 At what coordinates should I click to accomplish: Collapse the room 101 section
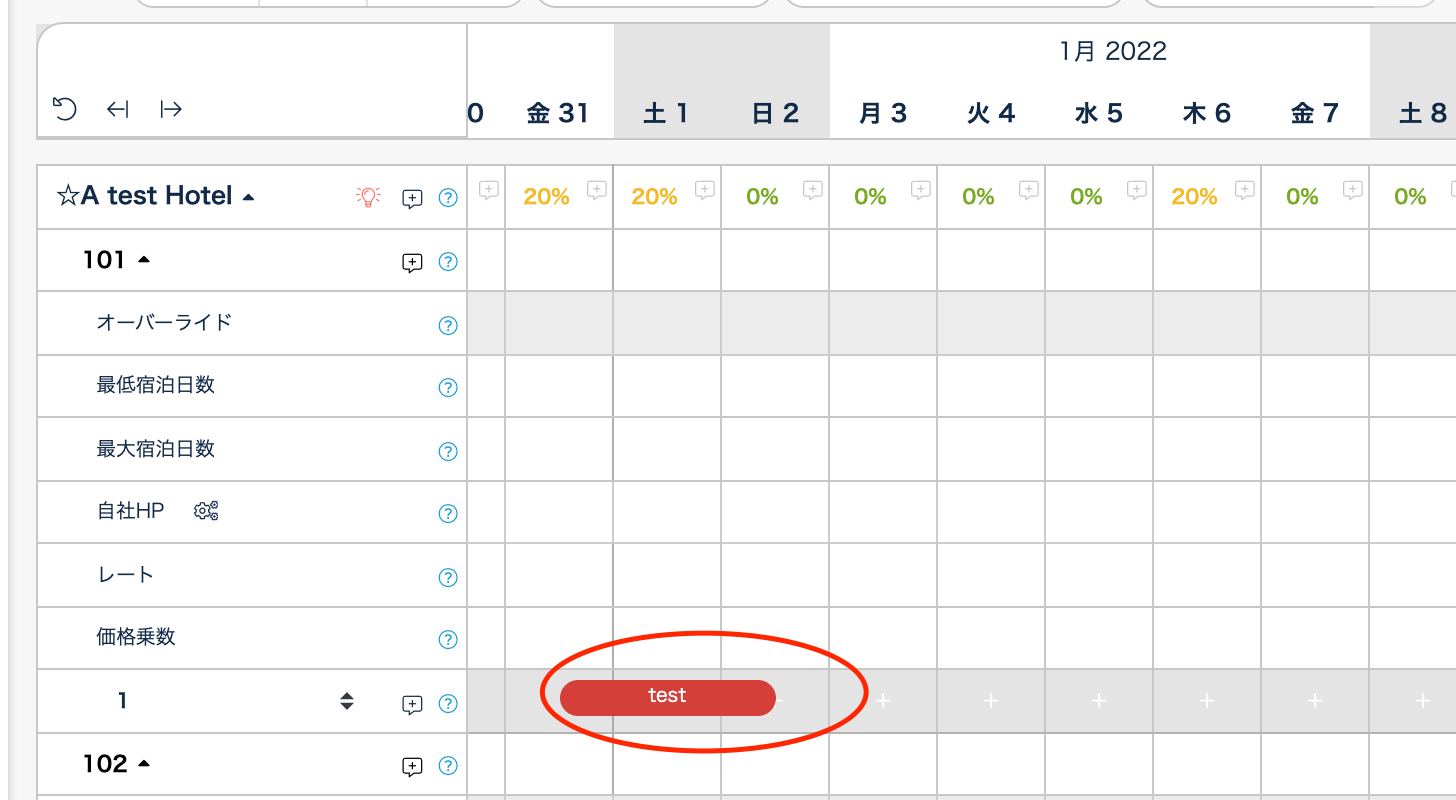(x=144, y=260)
